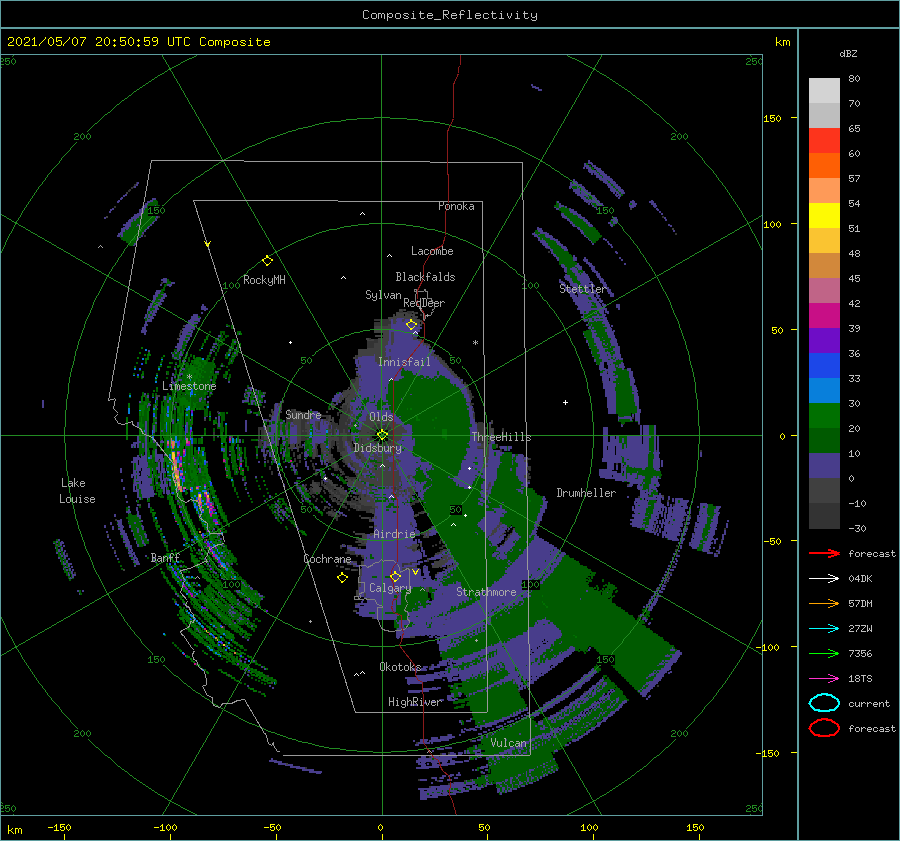Click the 2021/05/07 20:50:59 UTC timestamp
The image size is (900, 841).
[x=138, y=42]
